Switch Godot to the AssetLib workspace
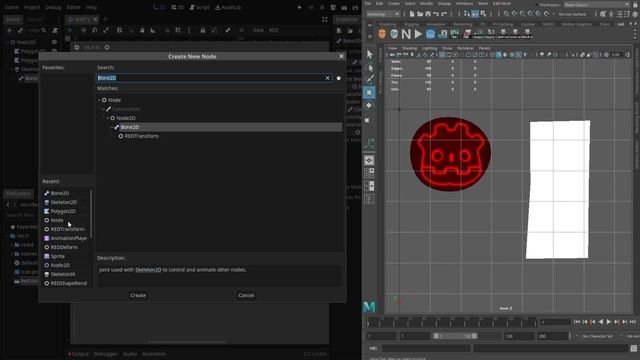Screen dimensions: 640x360 pos(228,7)
